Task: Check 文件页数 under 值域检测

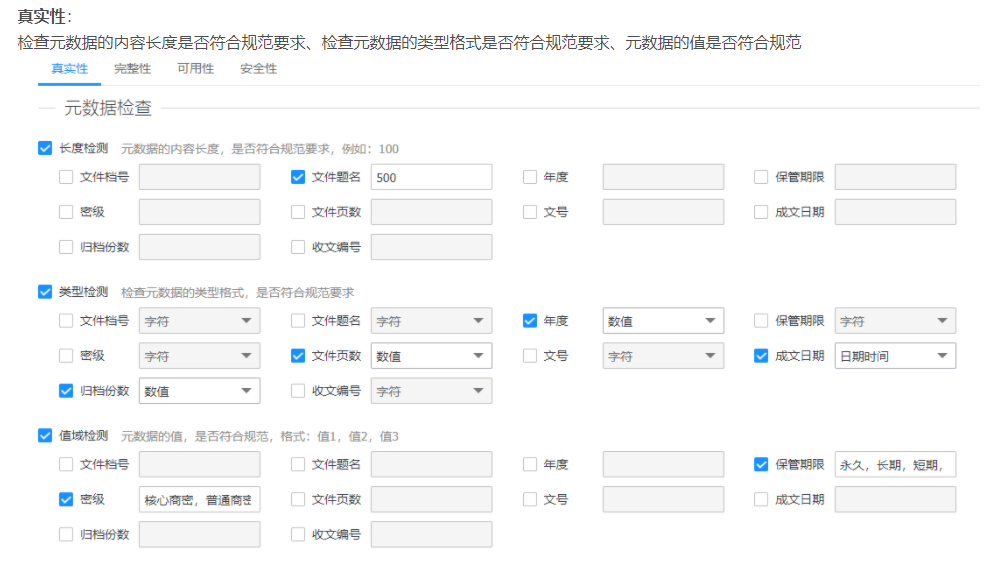Action: pyautogui.click(x=298, y=499)
